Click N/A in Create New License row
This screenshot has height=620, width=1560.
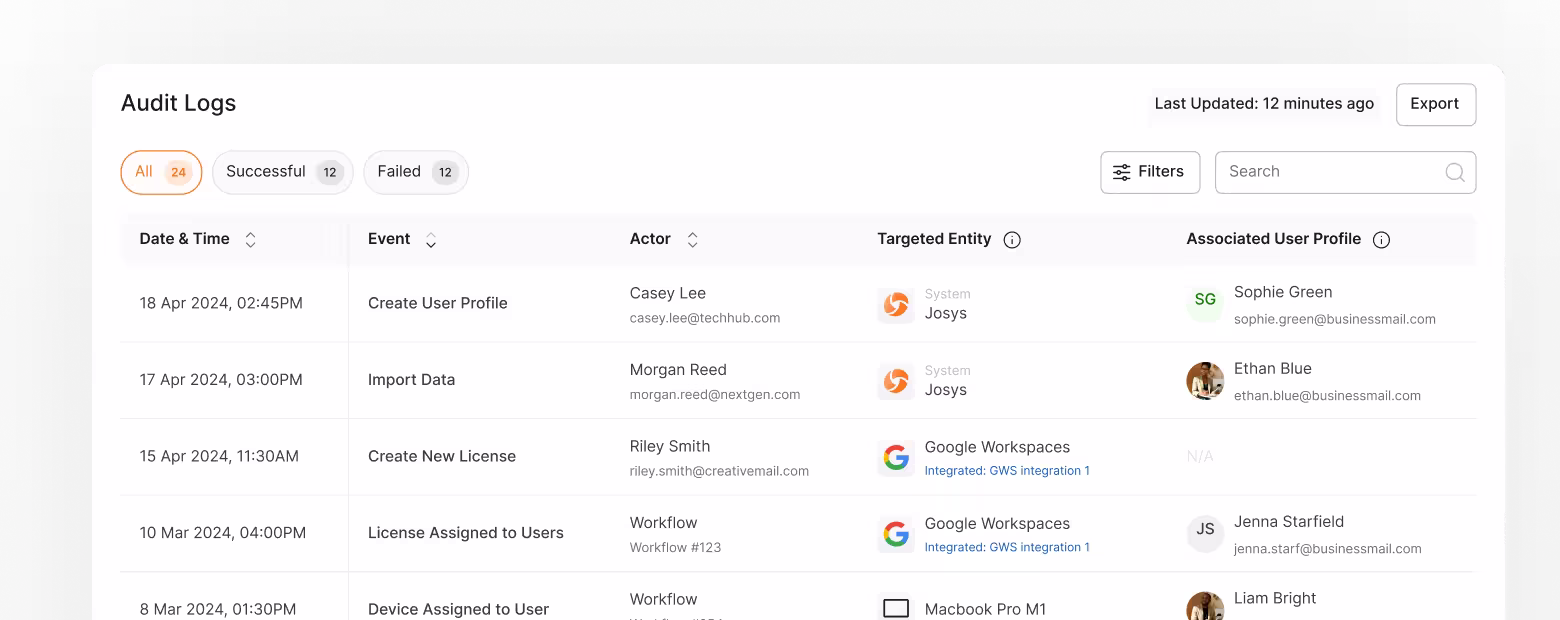click(1200, 457)
